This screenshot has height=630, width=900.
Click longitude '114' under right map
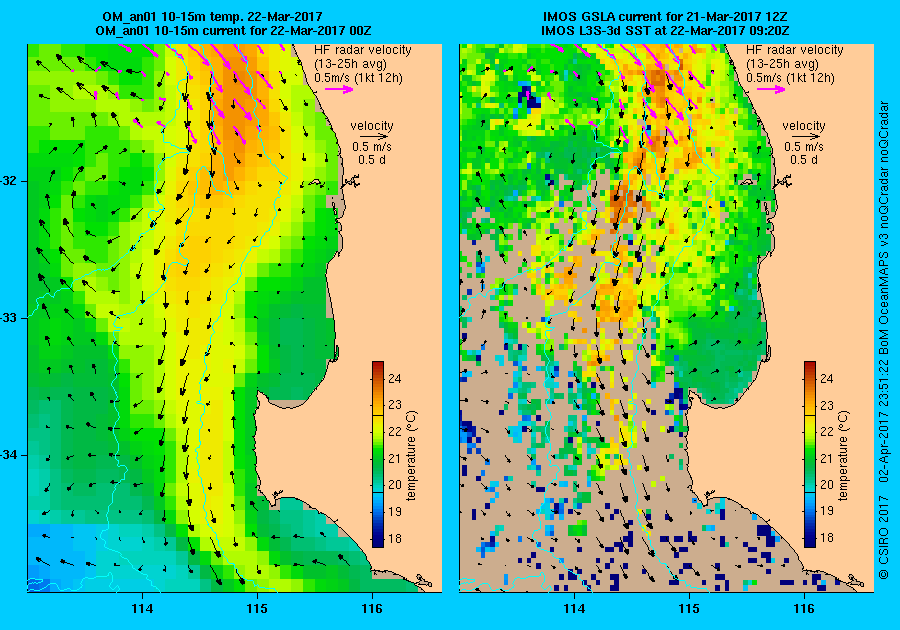575,609
